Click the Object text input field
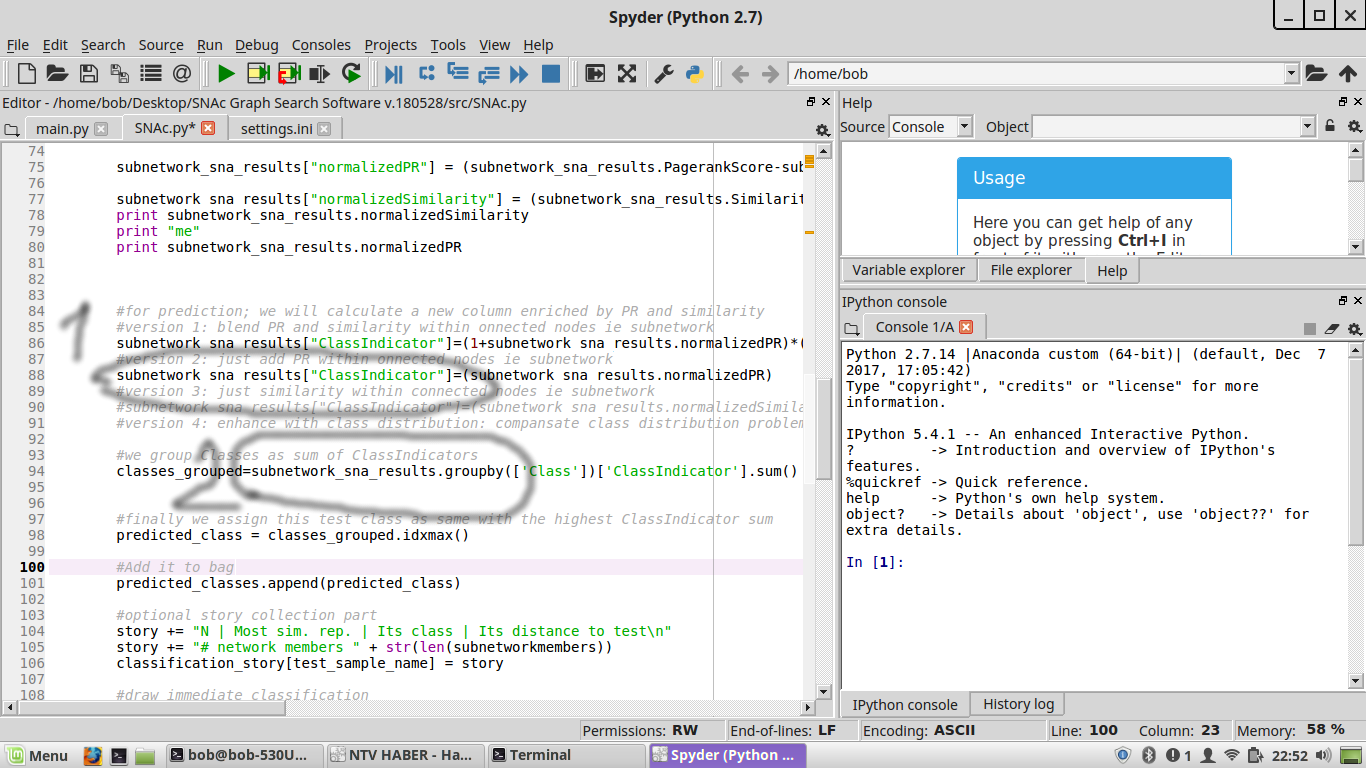 [1166, 127]
